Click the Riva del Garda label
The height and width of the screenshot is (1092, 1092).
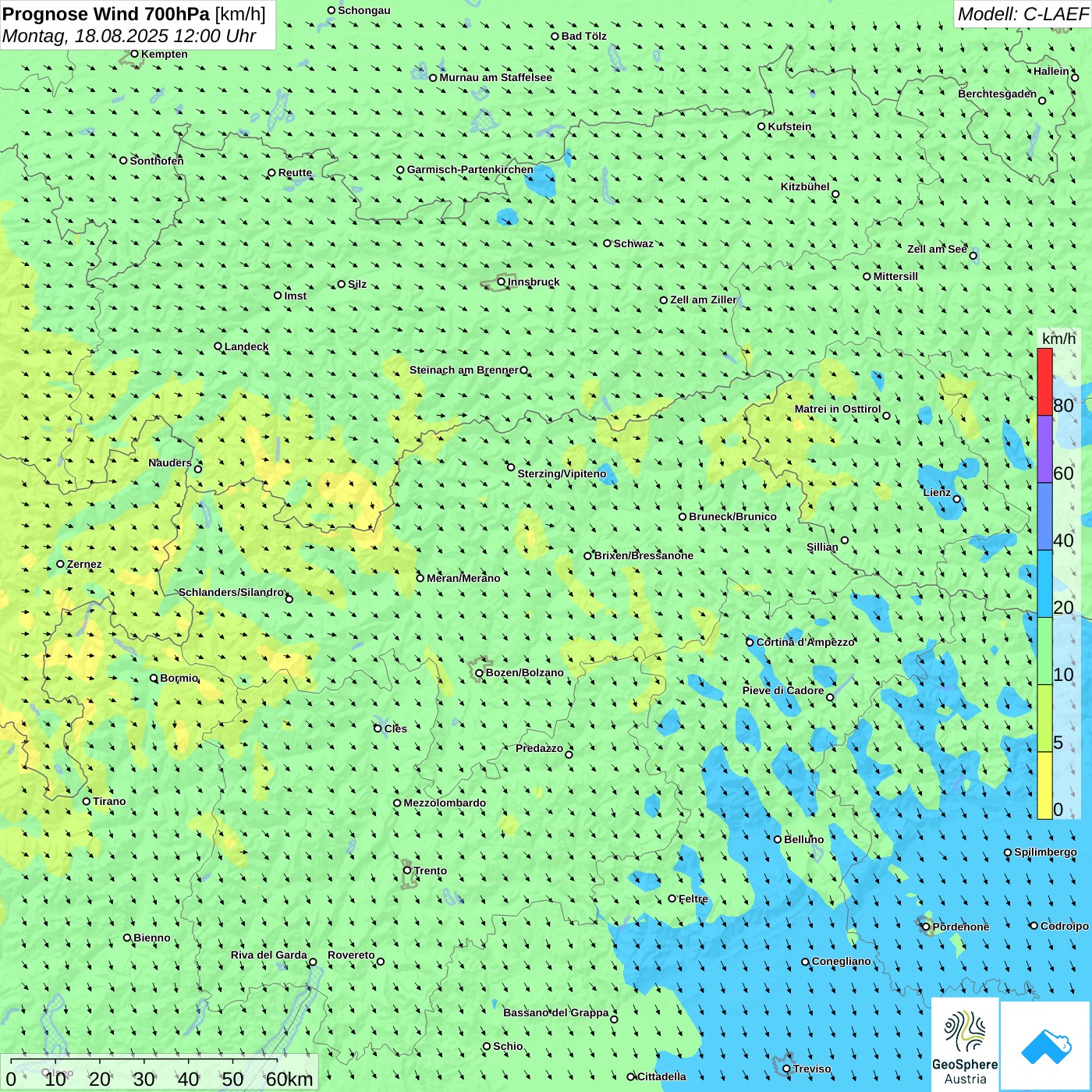269,955
